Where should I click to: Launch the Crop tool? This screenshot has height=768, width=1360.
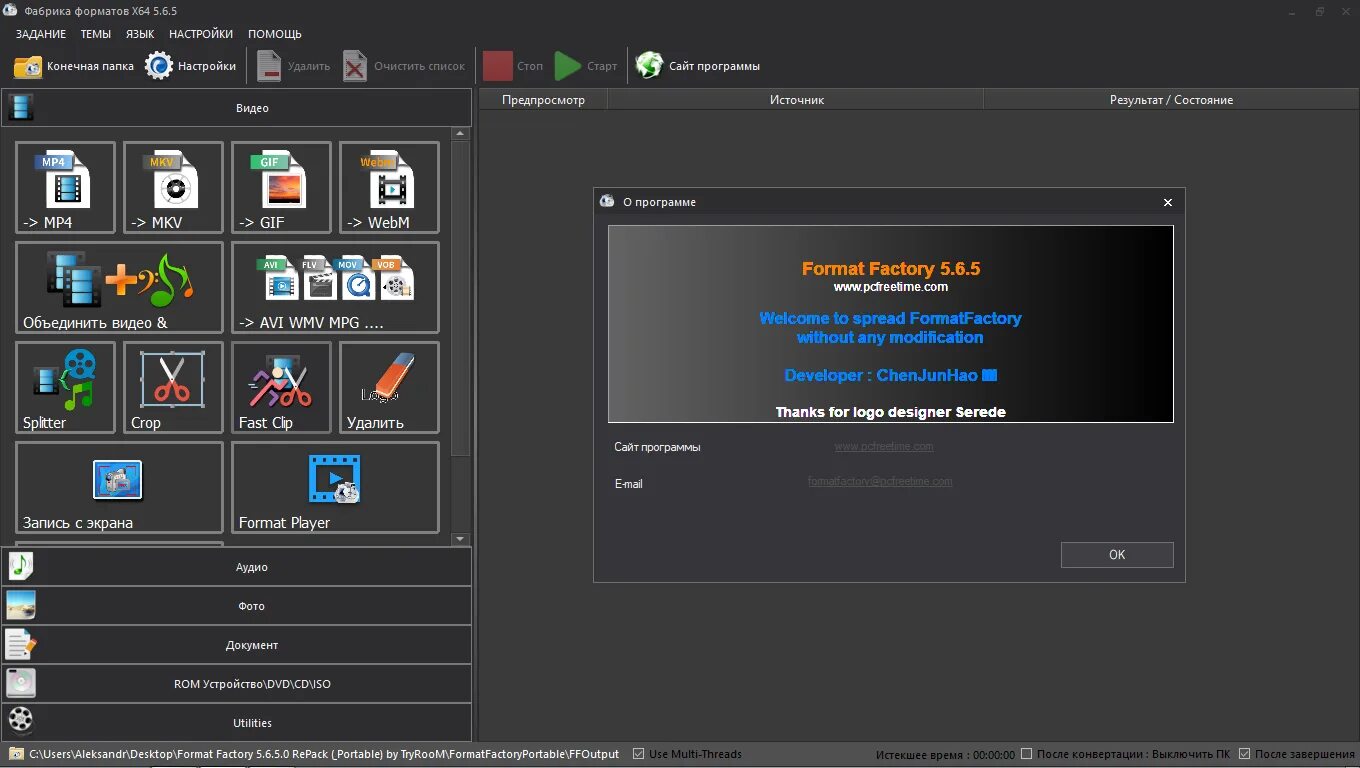coord(173,387)
